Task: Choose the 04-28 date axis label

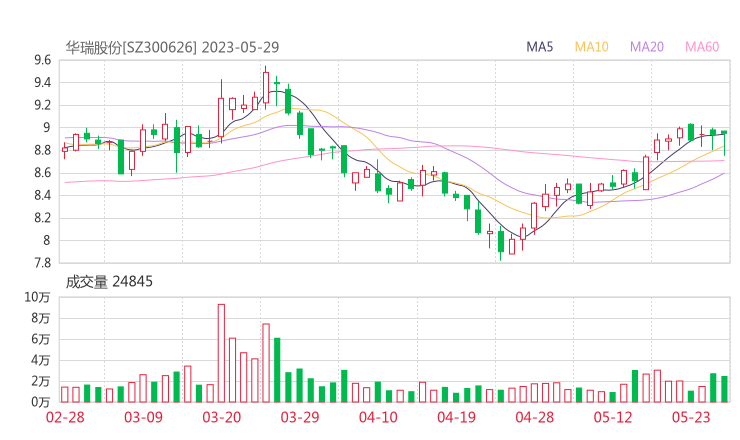Action: coord(534,417)
